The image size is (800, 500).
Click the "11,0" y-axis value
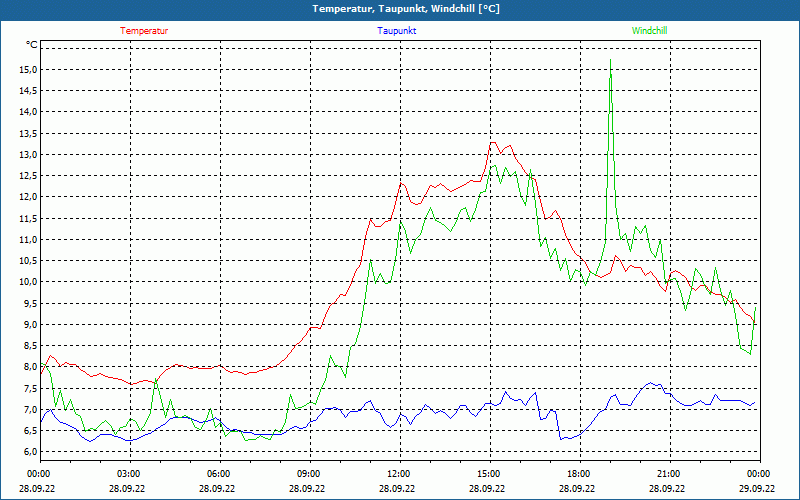point(29,239)
